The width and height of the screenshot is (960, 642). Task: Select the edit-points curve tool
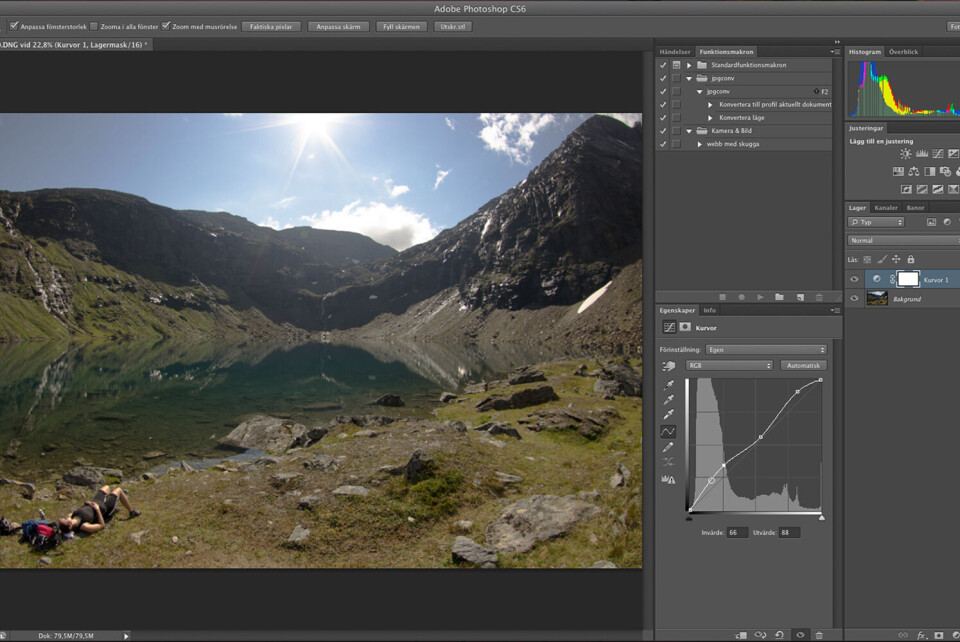669,431
